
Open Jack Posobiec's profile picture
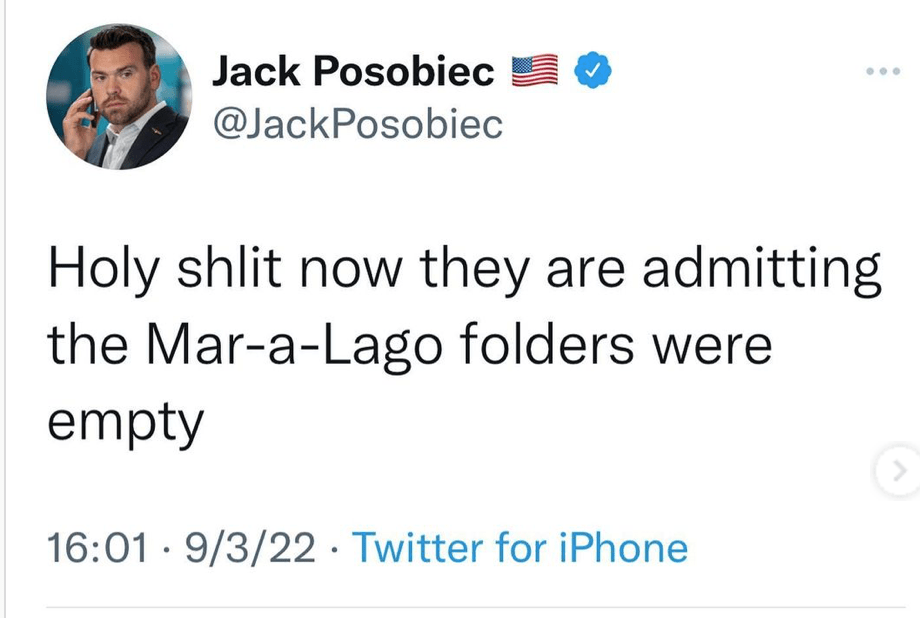119,97
